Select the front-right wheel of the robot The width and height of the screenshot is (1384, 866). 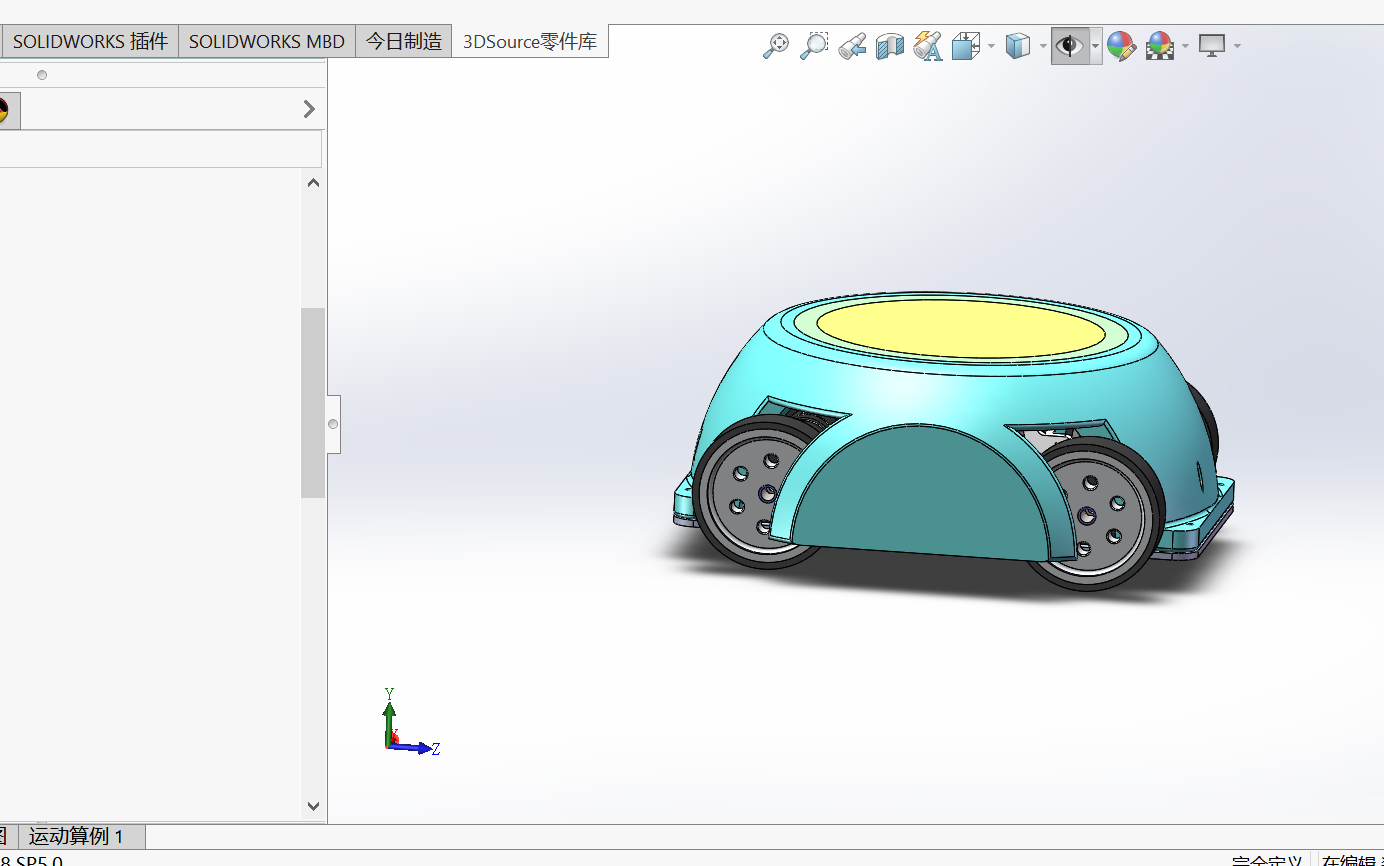(1100, 515)
